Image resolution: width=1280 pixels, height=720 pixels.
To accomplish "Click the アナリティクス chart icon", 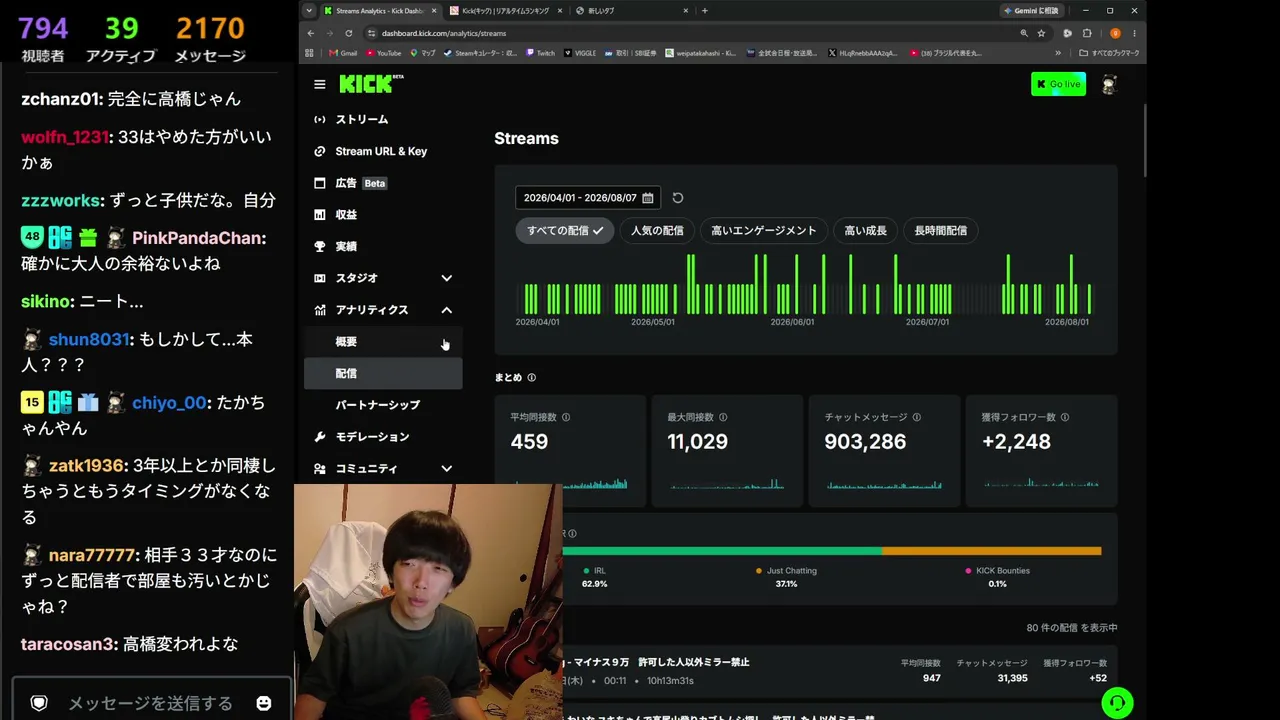I will tap(319, 310).
